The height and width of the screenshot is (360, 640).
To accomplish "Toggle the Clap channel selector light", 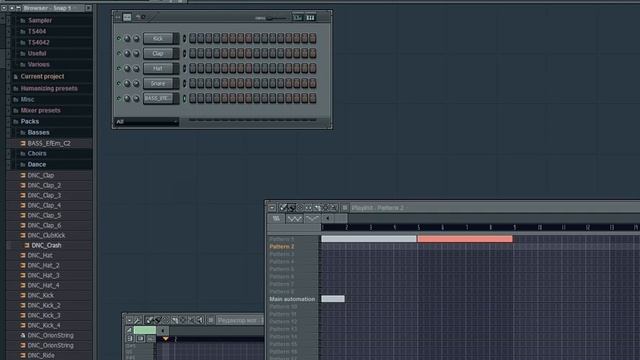I will 184,53.
